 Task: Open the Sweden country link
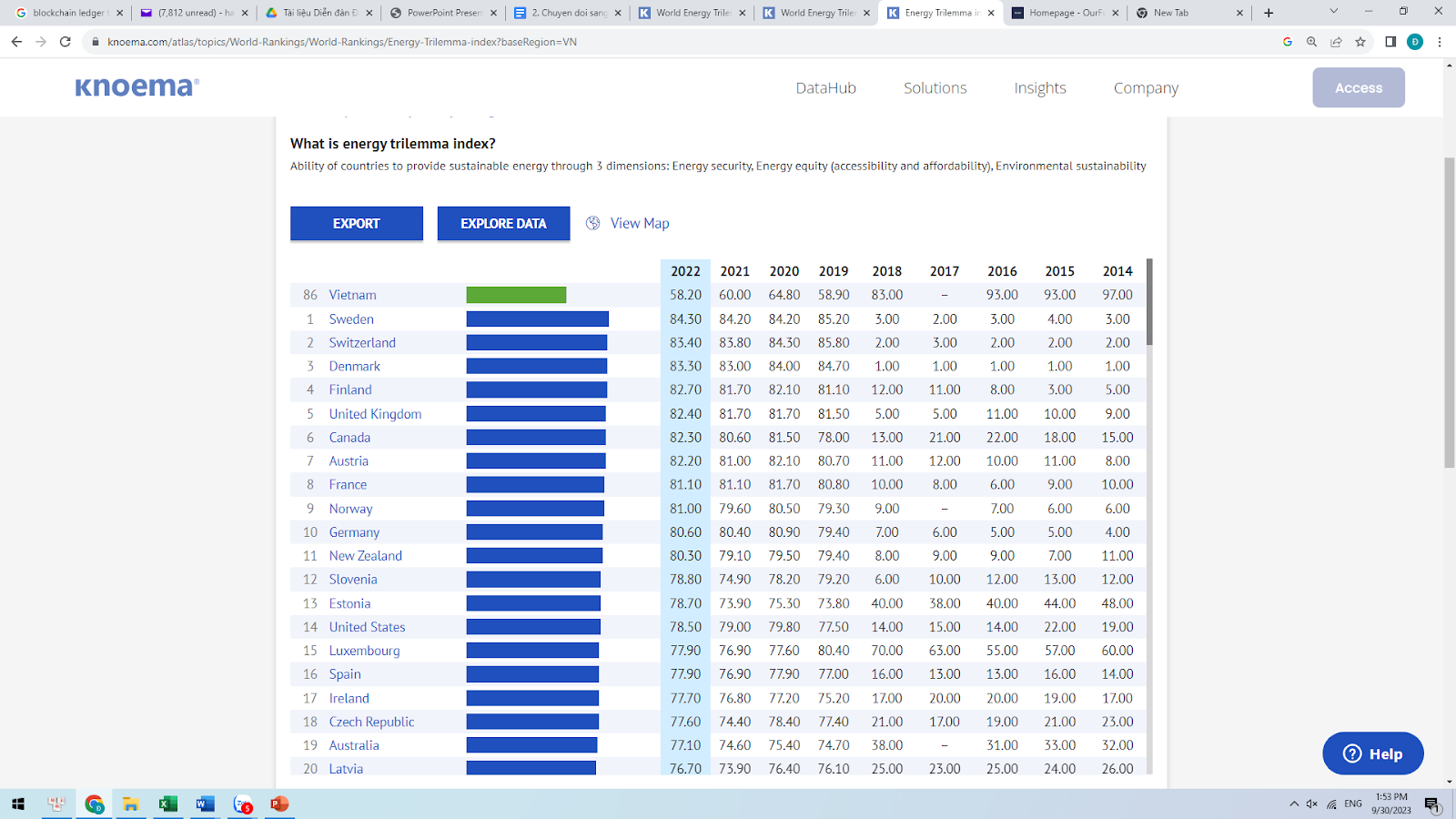coord(351,319)
